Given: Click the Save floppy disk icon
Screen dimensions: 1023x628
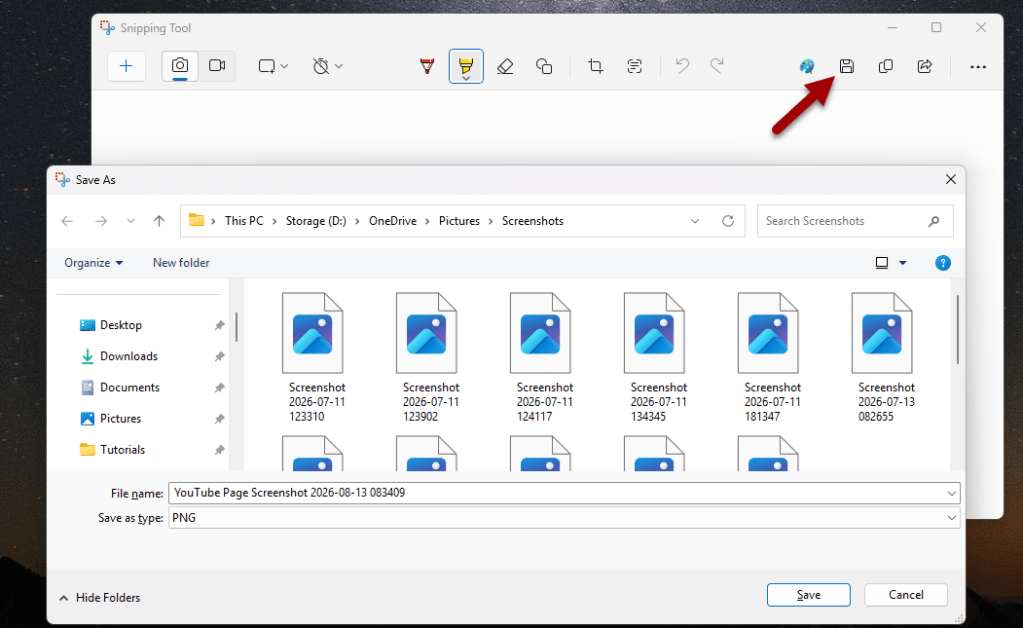Looking at the screenshot, I should pos(846,66).
